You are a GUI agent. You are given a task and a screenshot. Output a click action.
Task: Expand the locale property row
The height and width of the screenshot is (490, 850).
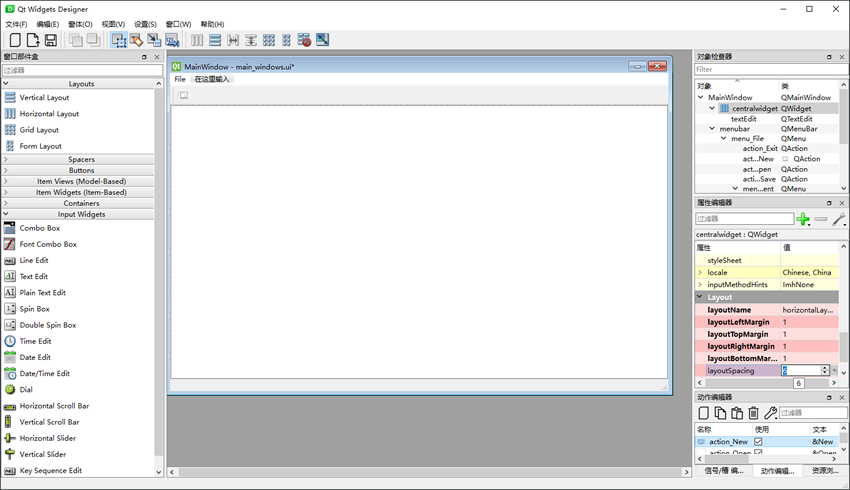pyautogui.click(x=700, y=273)
